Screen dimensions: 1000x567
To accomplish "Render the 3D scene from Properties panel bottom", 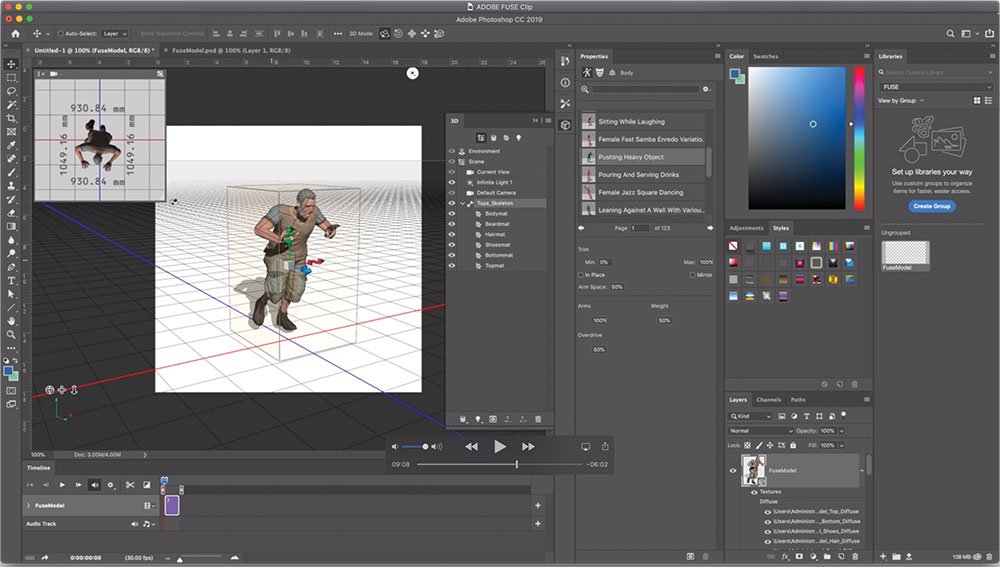I will click(690, 556).
